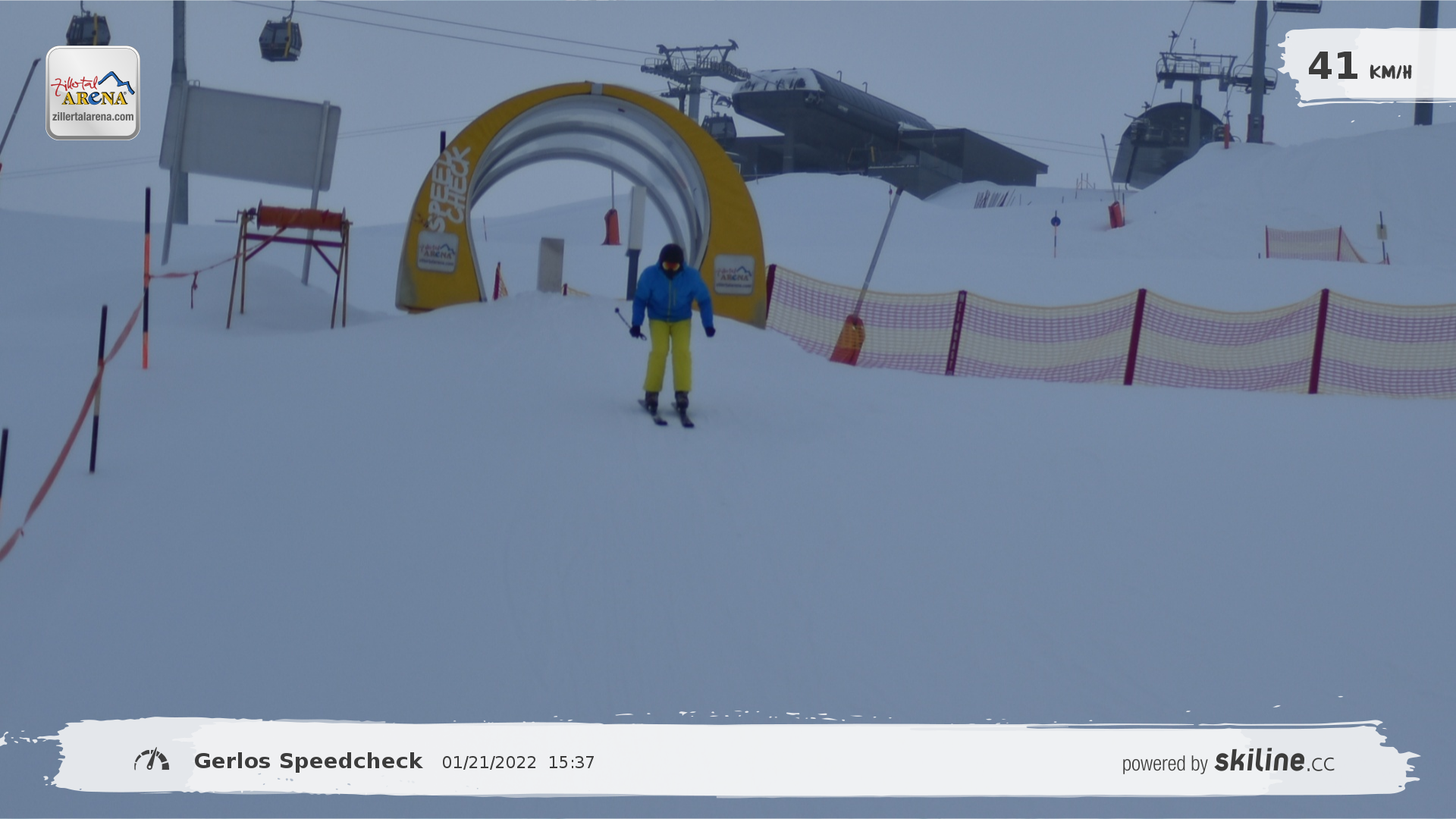Click the orange cable reel on its stand

tap(300, 218)
